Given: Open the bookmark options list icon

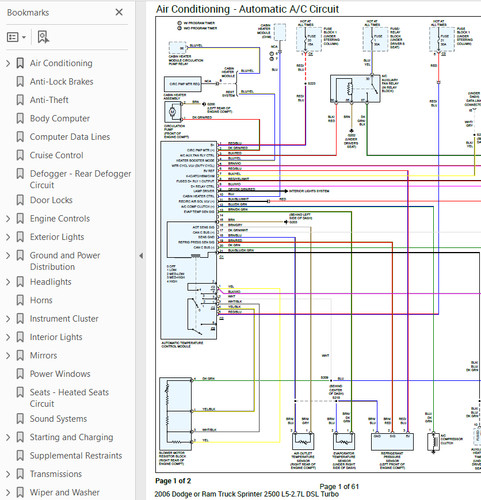Looking at the screenshot, I should point(16,37).
